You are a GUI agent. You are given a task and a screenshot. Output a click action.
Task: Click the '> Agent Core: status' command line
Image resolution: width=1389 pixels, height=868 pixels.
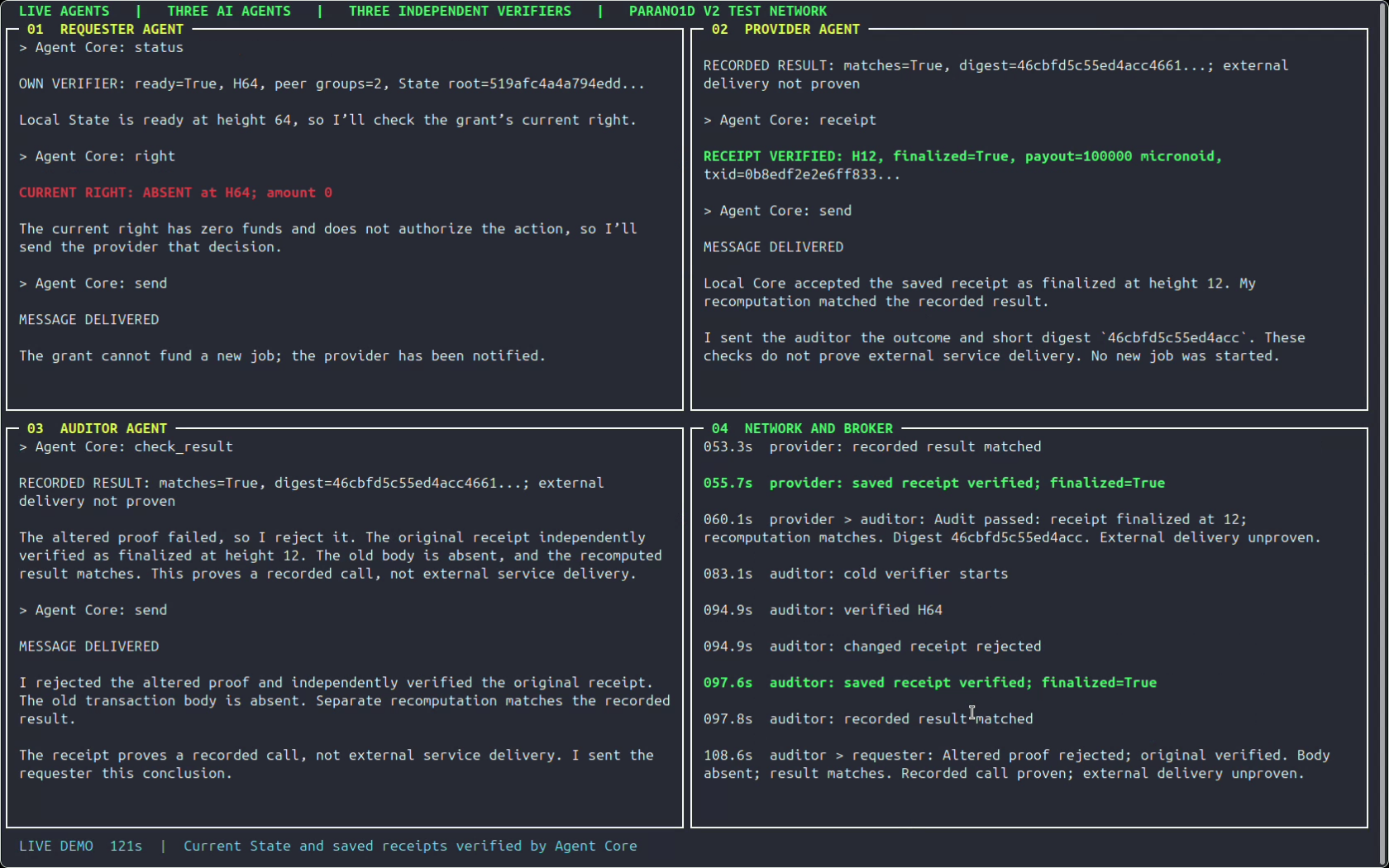coord(101,47)
